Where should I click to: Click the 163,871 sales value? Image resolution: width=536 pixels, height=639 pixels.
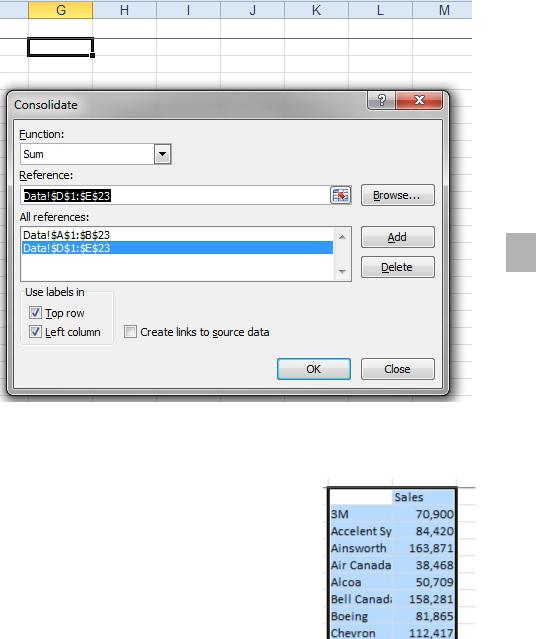[x=424, y=548]
